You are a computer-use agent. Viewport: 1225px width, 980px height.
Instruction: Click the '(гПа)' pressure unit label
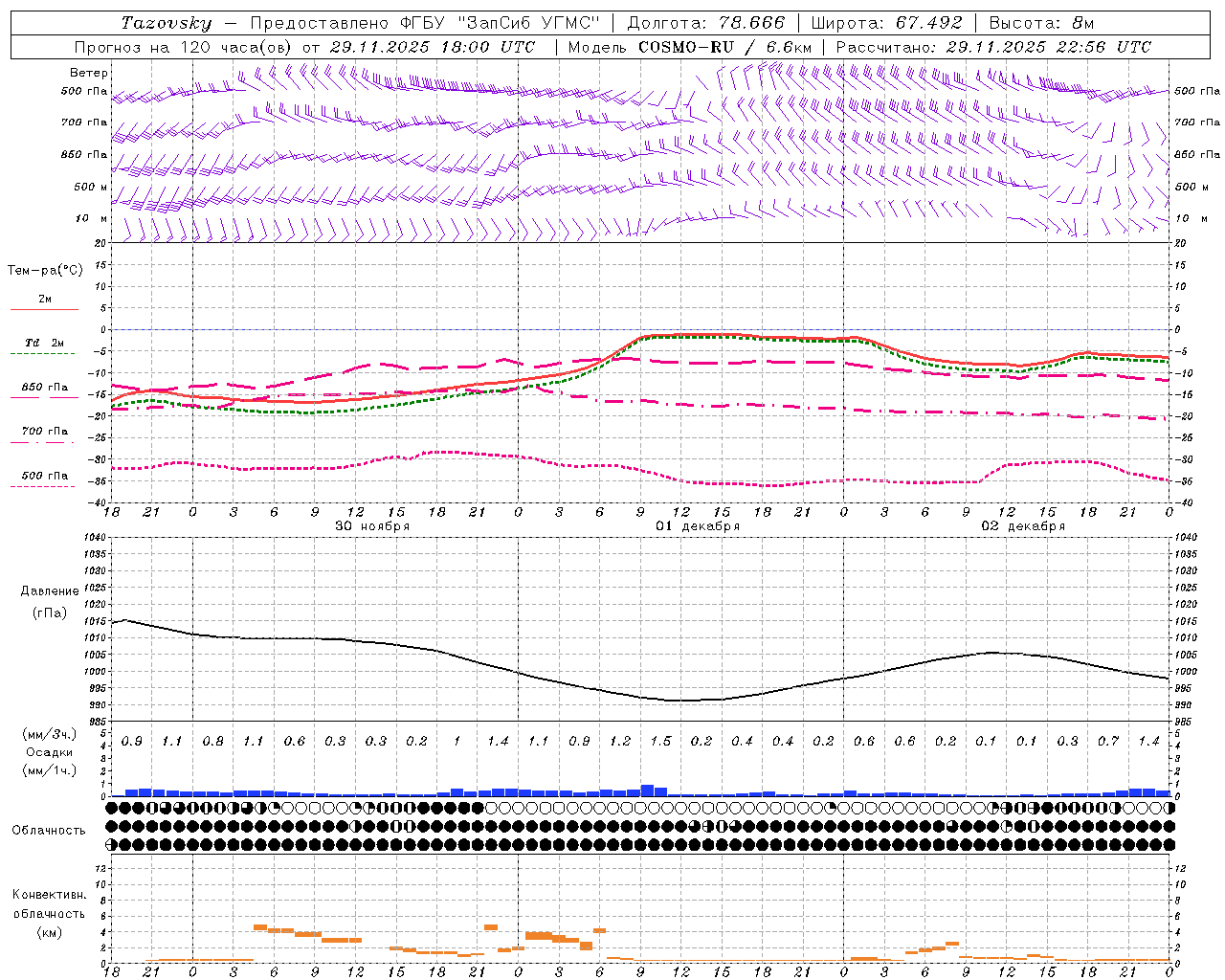50,612
